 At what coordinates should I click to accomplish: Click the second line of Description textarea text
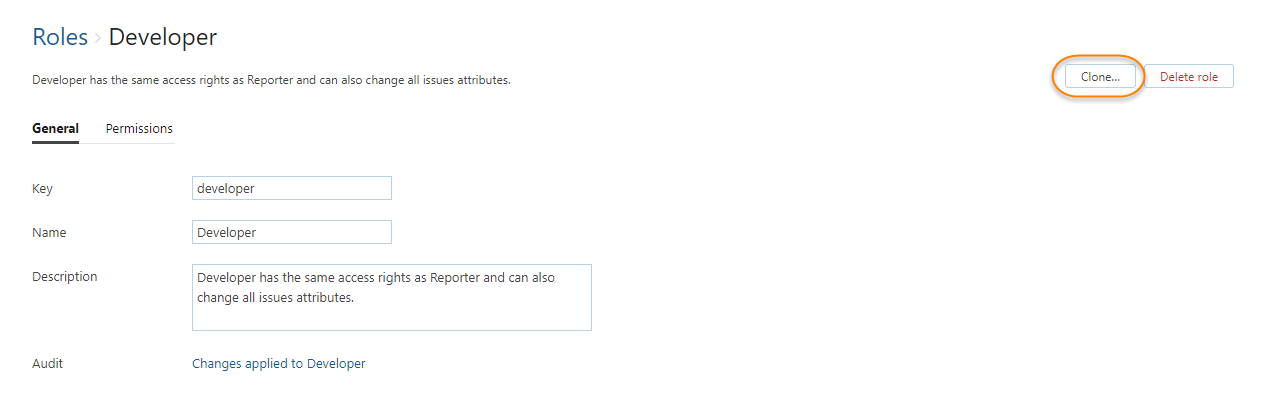tap(276, 298)
